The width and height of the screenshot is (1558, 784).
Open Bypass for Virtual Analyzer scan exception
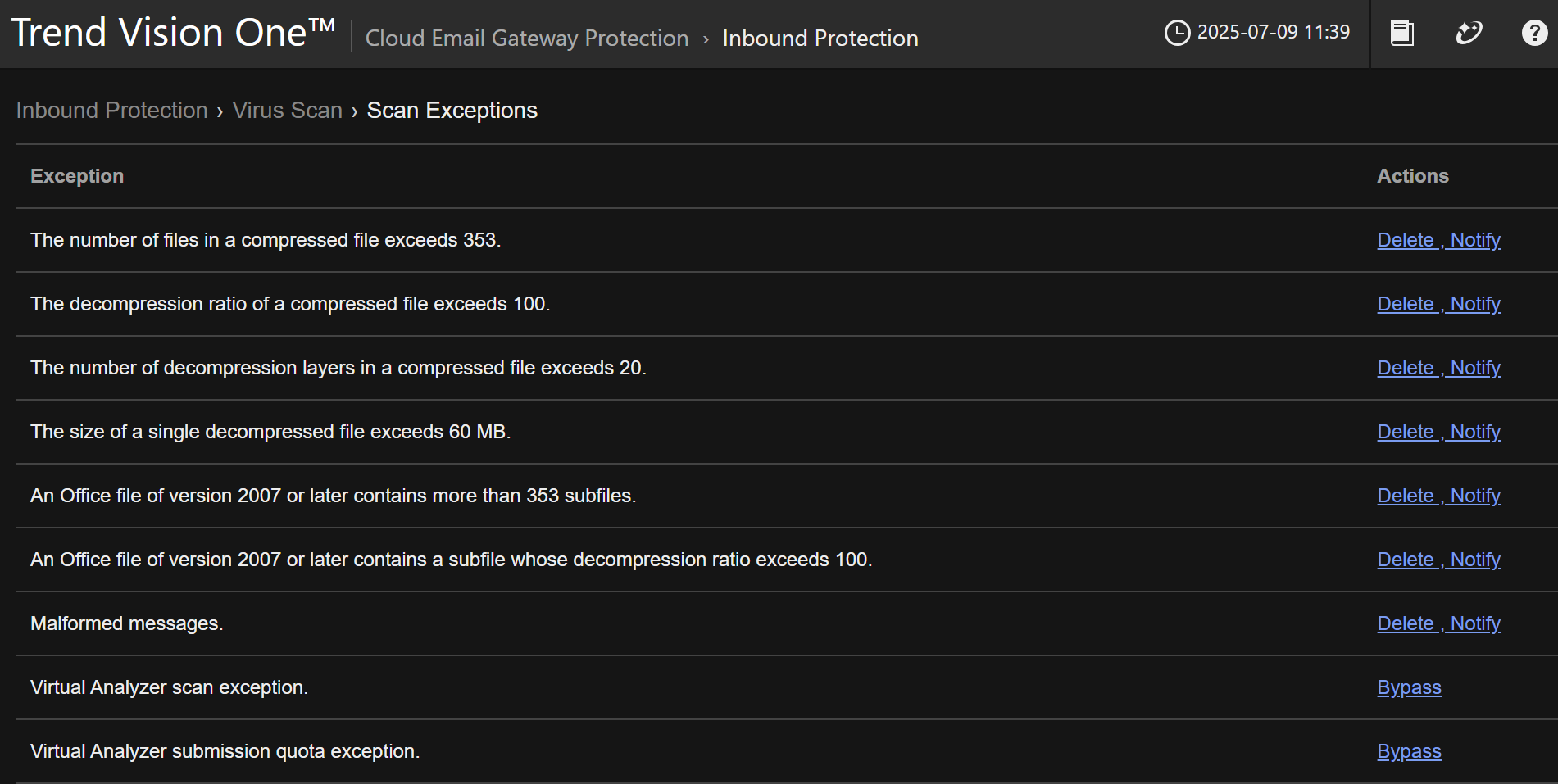point(1409,687)
